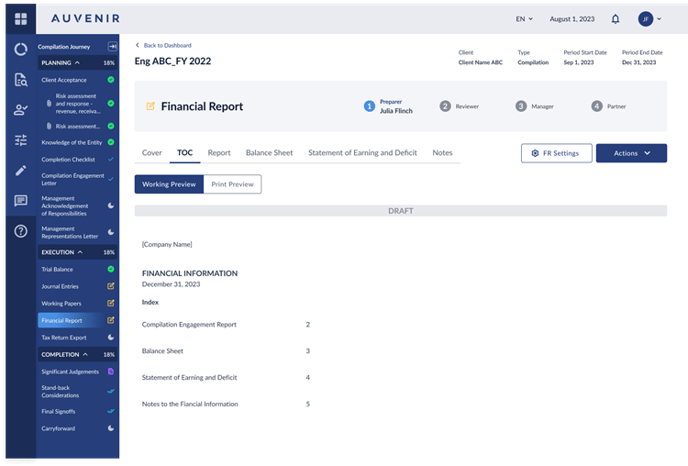Collapse the Compilation Journey panel

(x=112, y=47)
